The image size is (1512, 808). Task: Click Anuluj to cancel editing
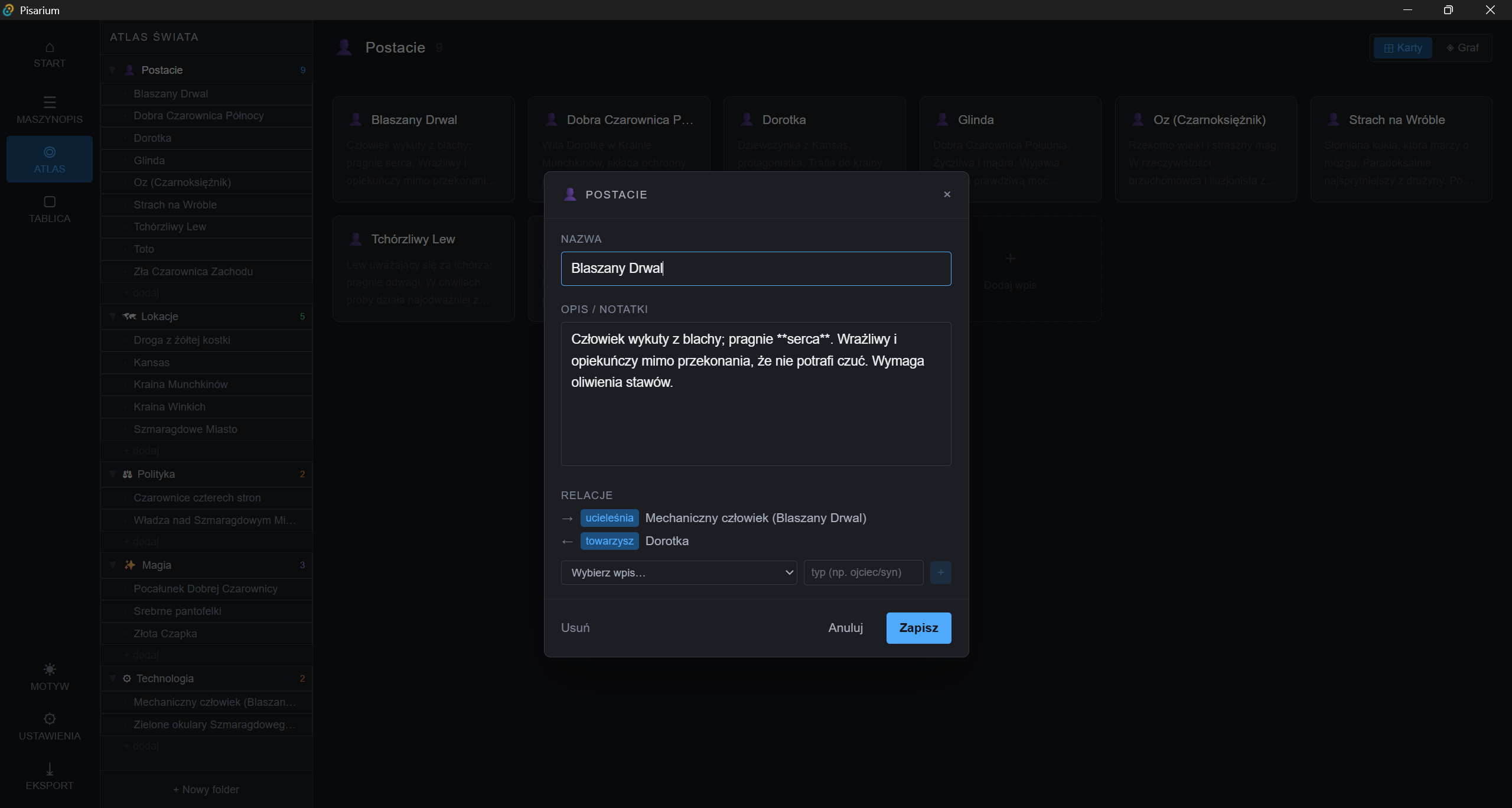point(845,628)
